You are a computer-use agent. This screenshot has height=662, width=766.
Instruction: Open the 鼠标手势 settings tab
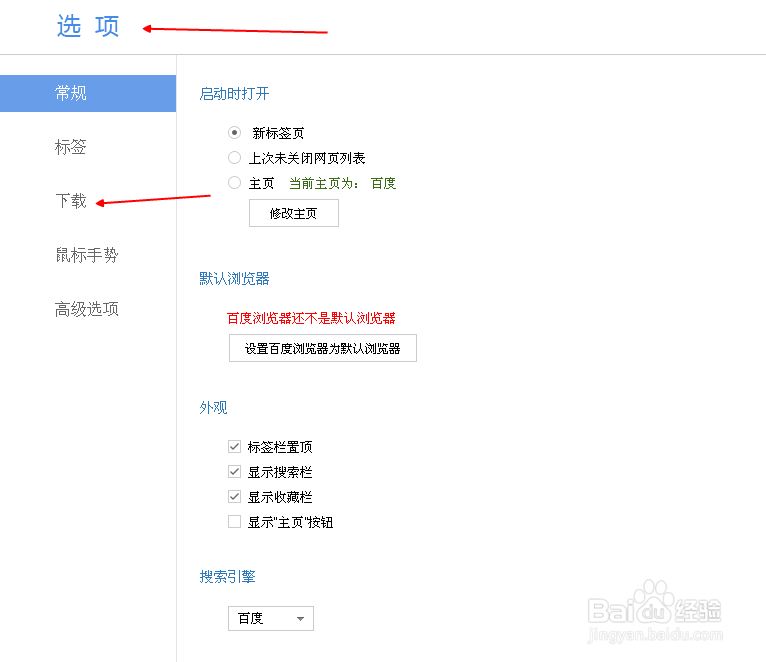[88, 255]
